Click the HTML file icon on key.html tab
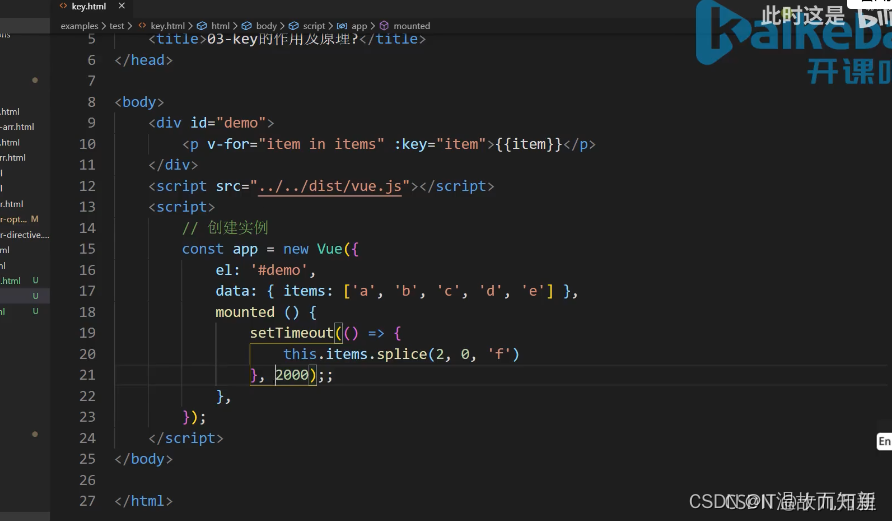892x521 pixels. pyautogui.click(x=63, y=6)
